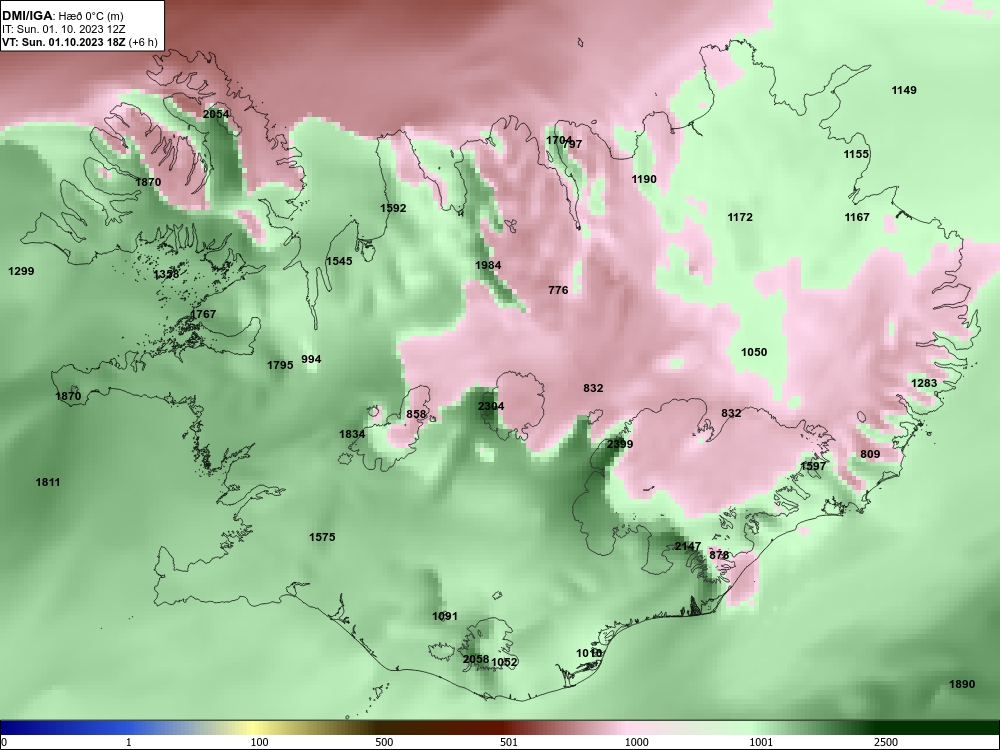Click the 1834 map value
This screenshot has width=1000, height=750.
[352, 434]
